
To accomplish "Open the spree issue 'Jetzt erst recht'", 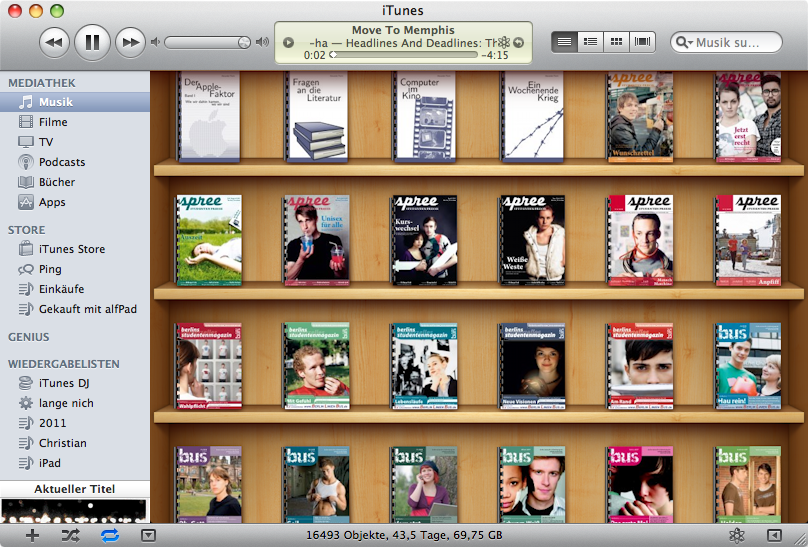I will tap(747, 117).
